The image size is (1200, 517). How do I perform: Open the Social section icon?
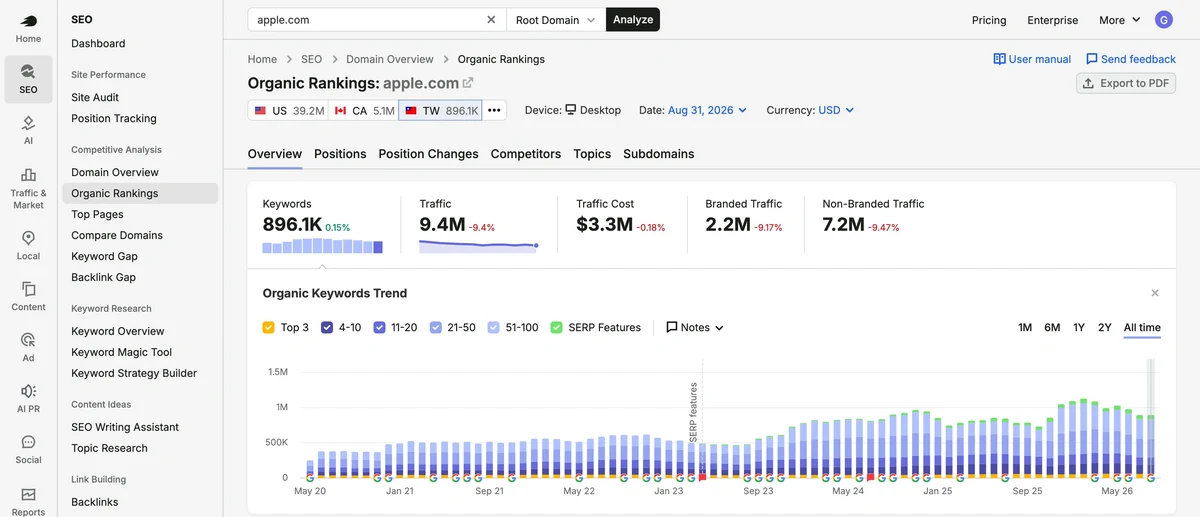28,442
